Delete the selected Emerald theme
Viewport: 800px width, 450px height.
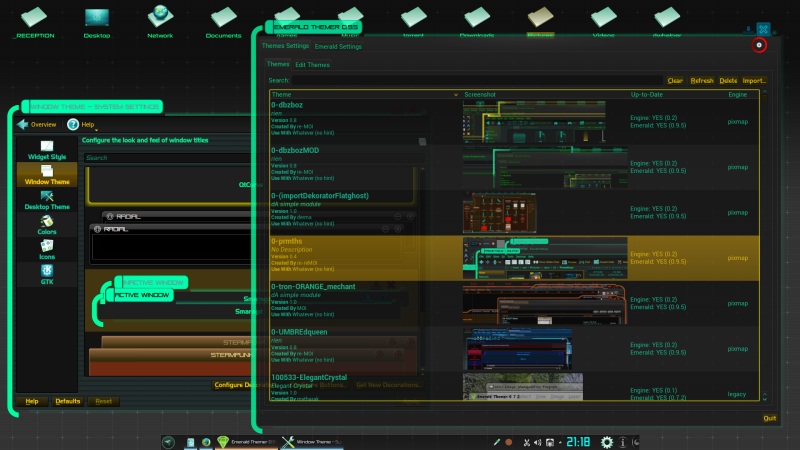point(728,81)
